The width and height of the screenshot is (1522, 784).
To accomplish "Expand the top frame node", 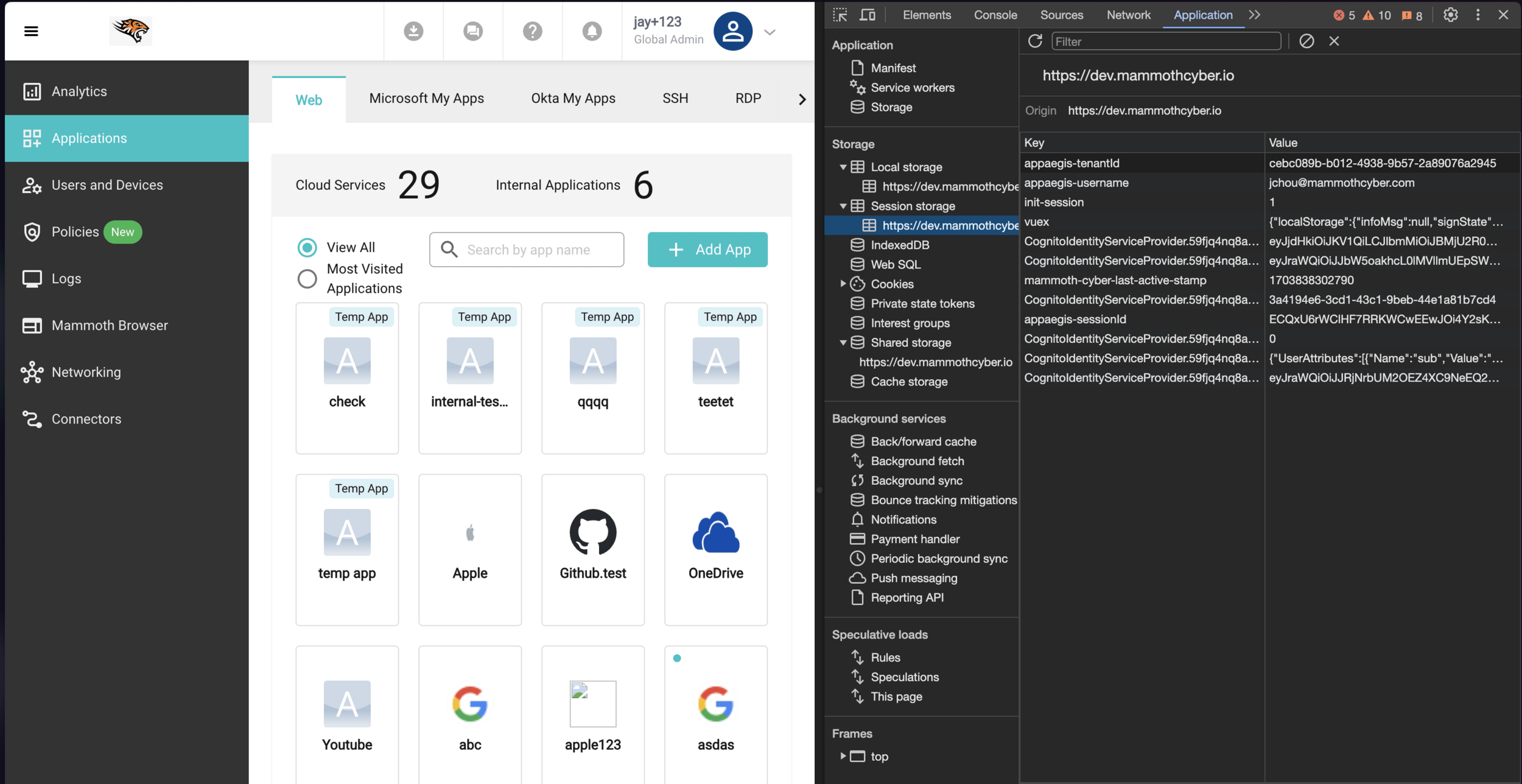I will click(843, 756).
